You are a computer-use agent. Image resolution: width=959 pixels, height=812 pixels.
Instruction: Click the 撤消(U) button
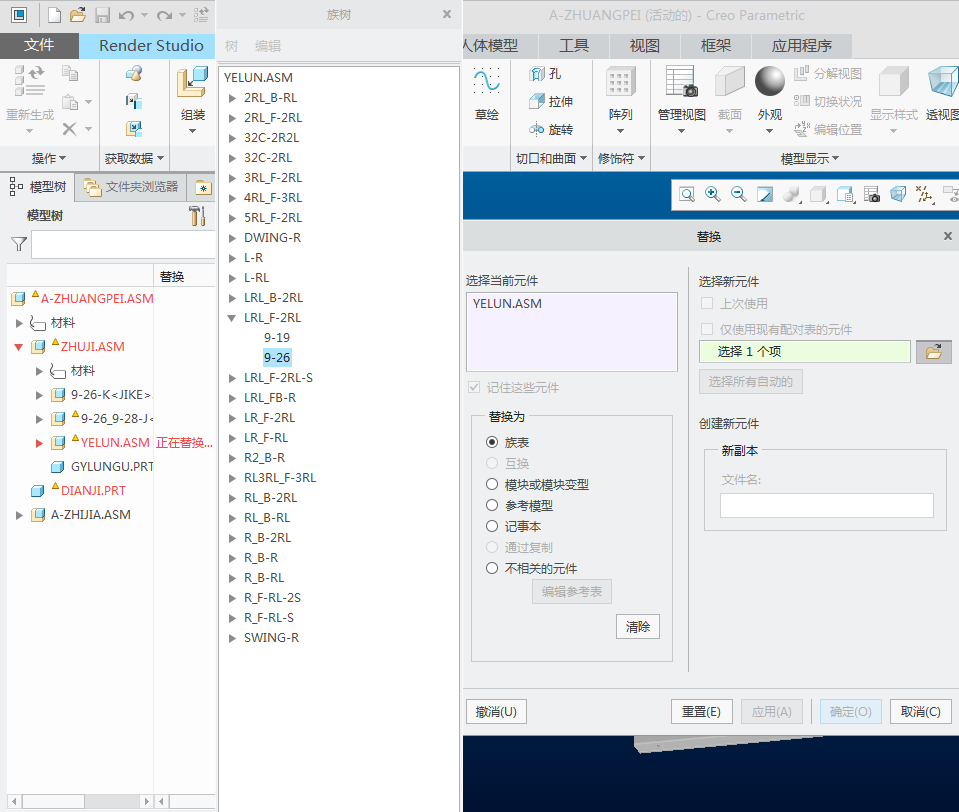[x=496, y=712]
